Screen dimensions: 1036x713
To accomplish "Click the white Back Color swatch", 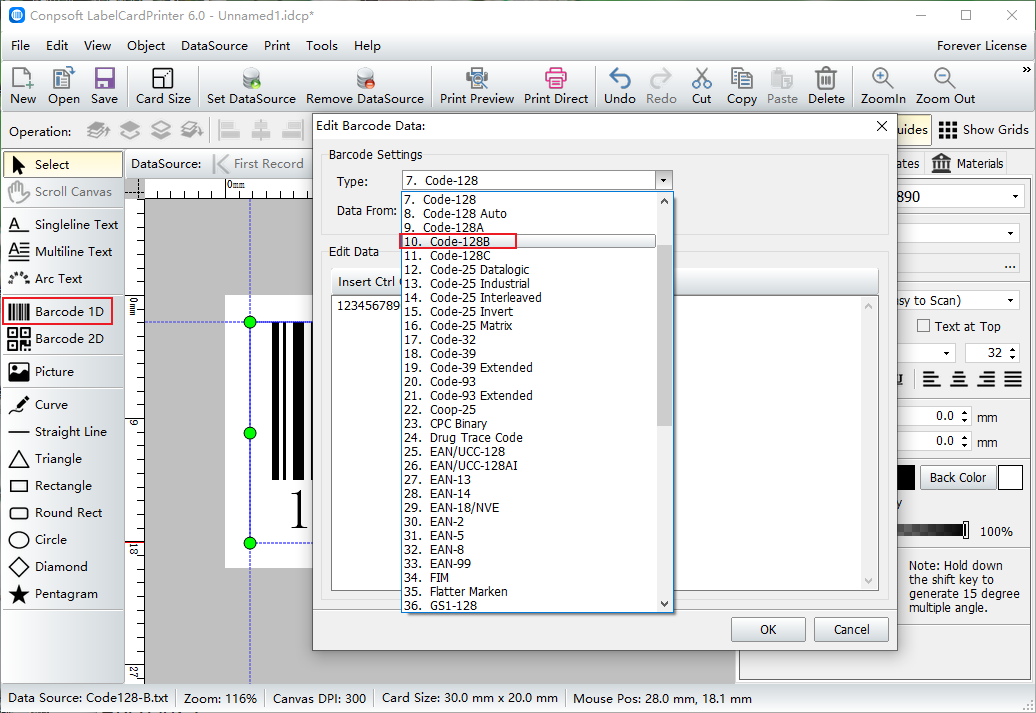I will [x=1010, y=477].
